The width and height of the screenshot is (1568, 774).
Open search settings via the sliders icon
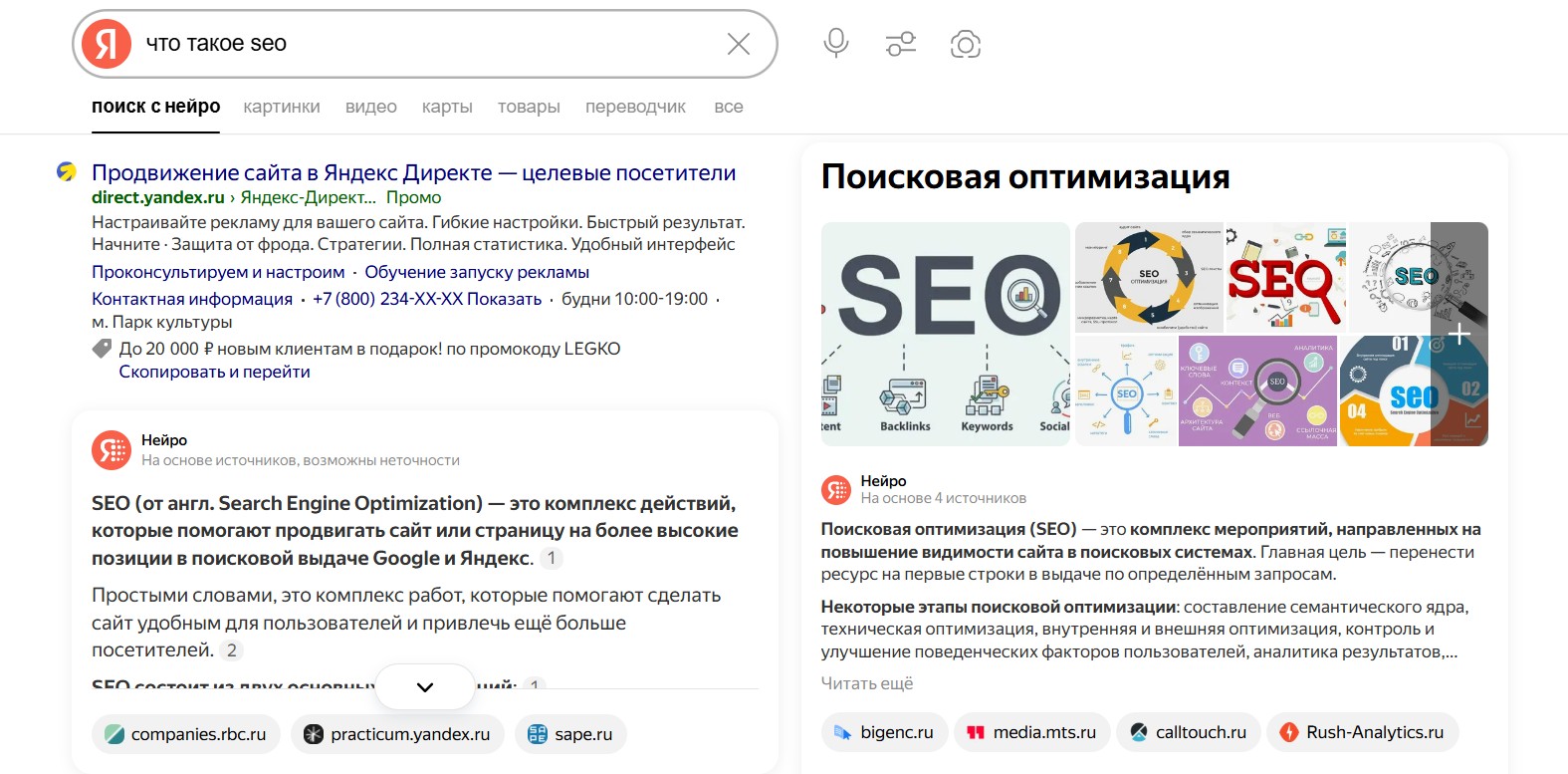pos(901,44)
